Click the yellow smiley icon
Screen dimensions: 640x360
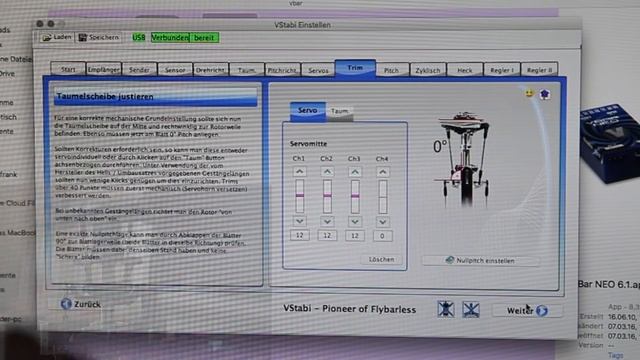(529, 93)
